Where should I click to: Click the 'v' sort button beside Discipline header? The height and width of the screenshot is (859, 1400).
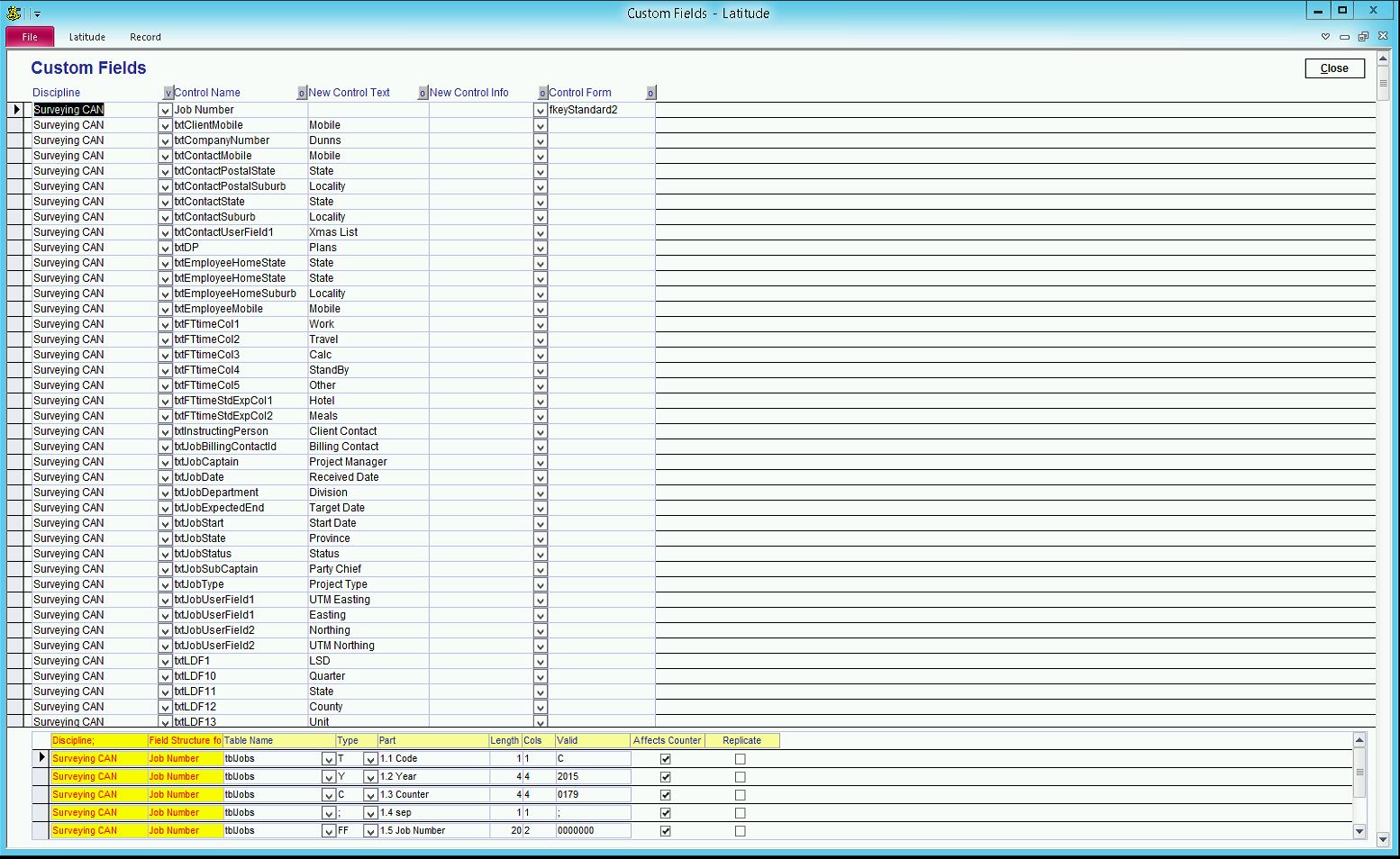click(168, 93)
